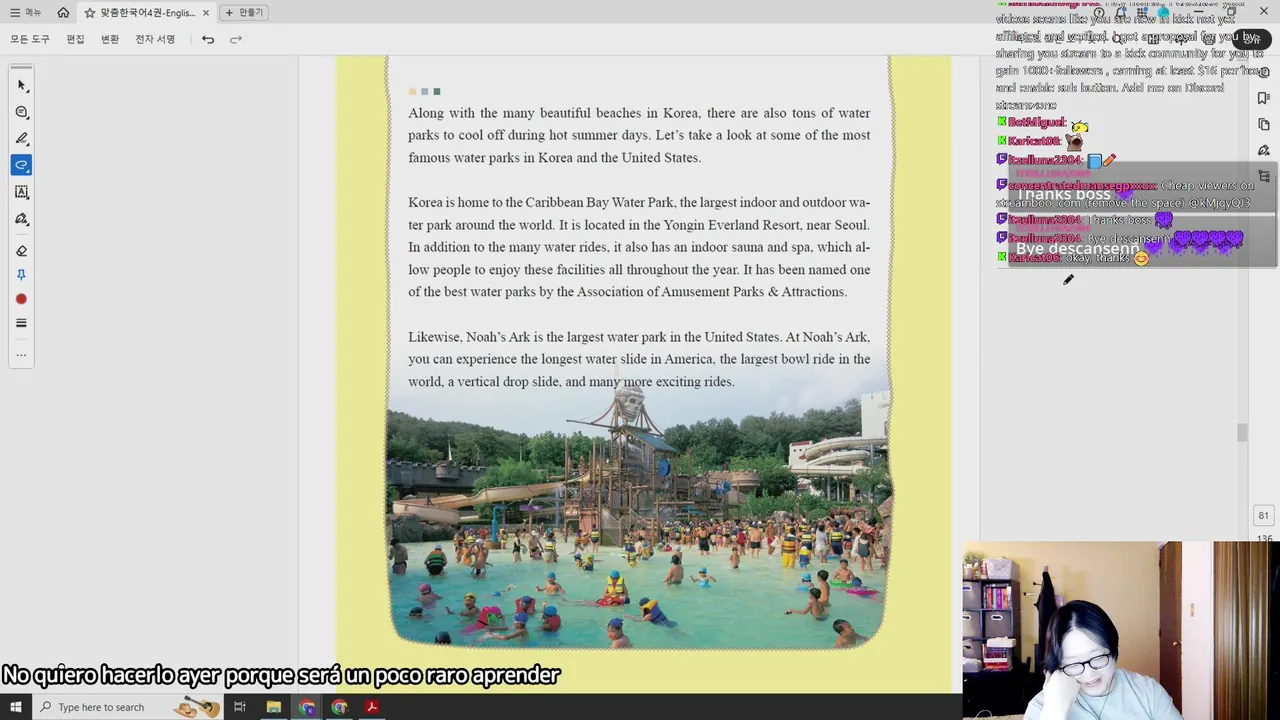Select the highlighter pen tool
The height and width of the screenshot is (720, 1280).
(21, 138)
